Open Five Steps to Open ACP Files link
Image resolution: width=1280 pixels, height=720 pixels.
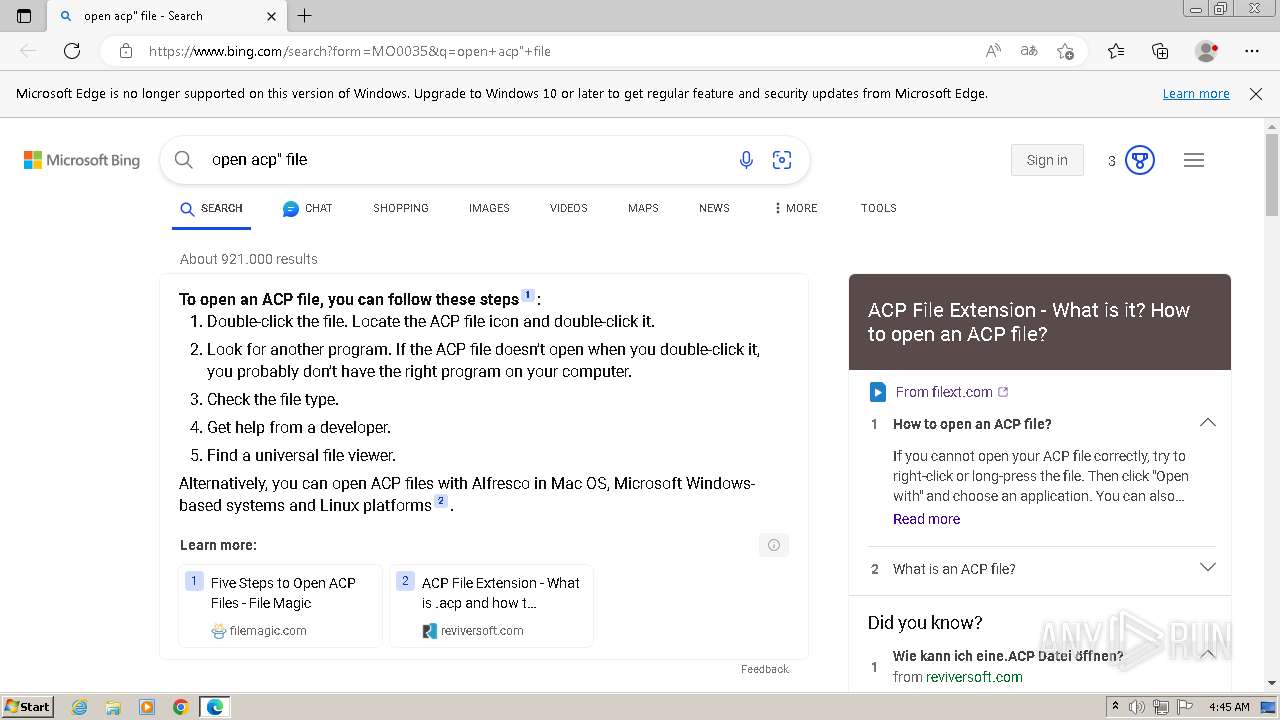(280, 606)
